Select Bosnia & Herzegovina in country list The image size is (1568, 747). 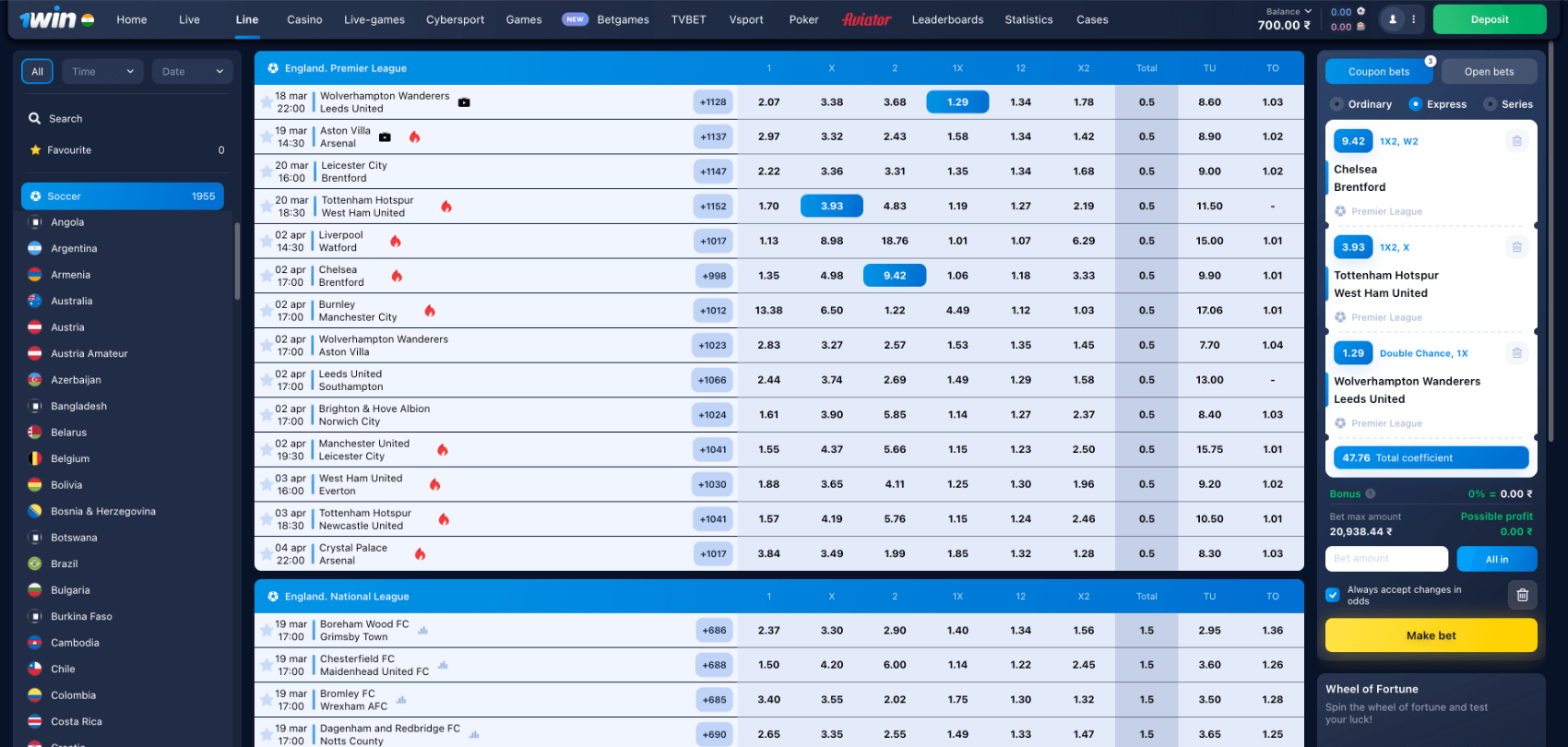103,511
